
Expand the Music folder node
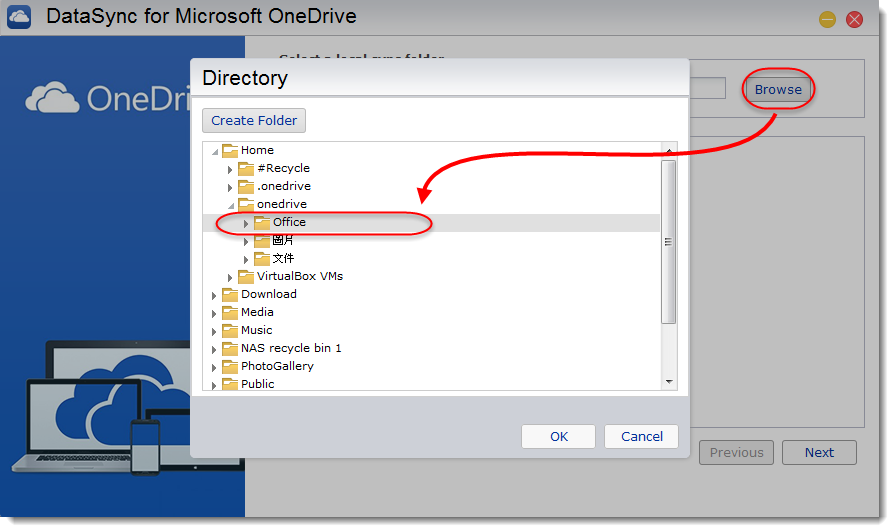[x=214, y=331]
